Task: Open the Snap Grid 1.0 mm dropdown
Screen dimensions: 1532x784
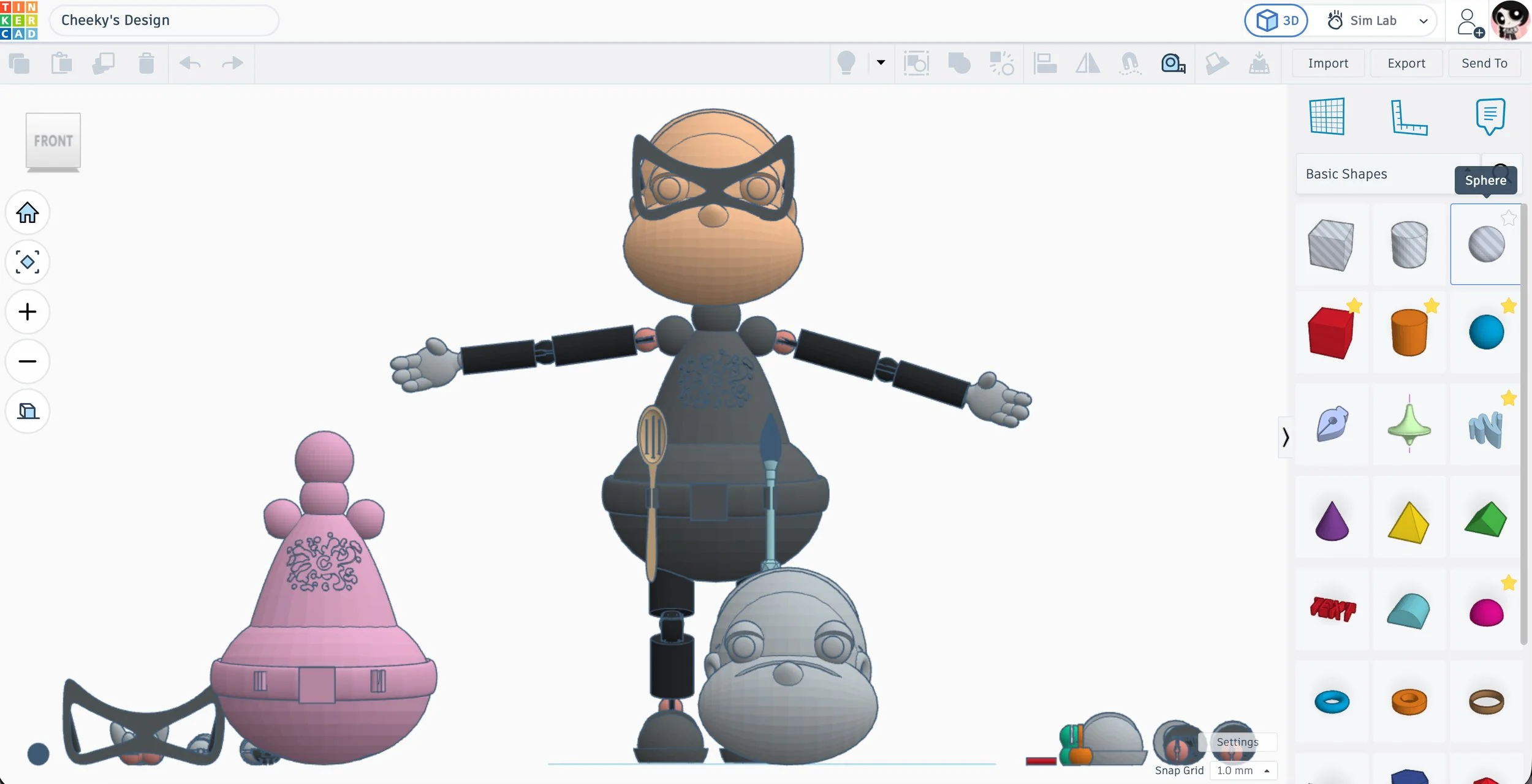Action: click(1243, 771)
